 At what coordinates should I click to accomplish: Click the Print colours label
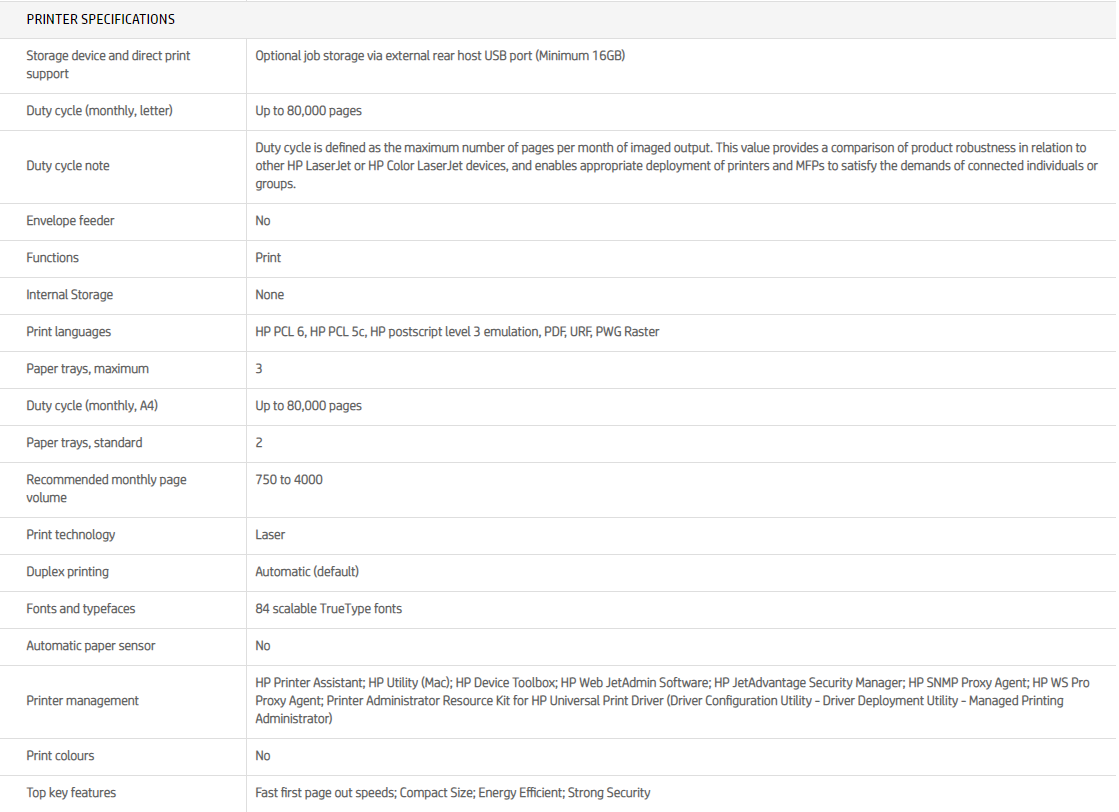(x=60, y=756)
